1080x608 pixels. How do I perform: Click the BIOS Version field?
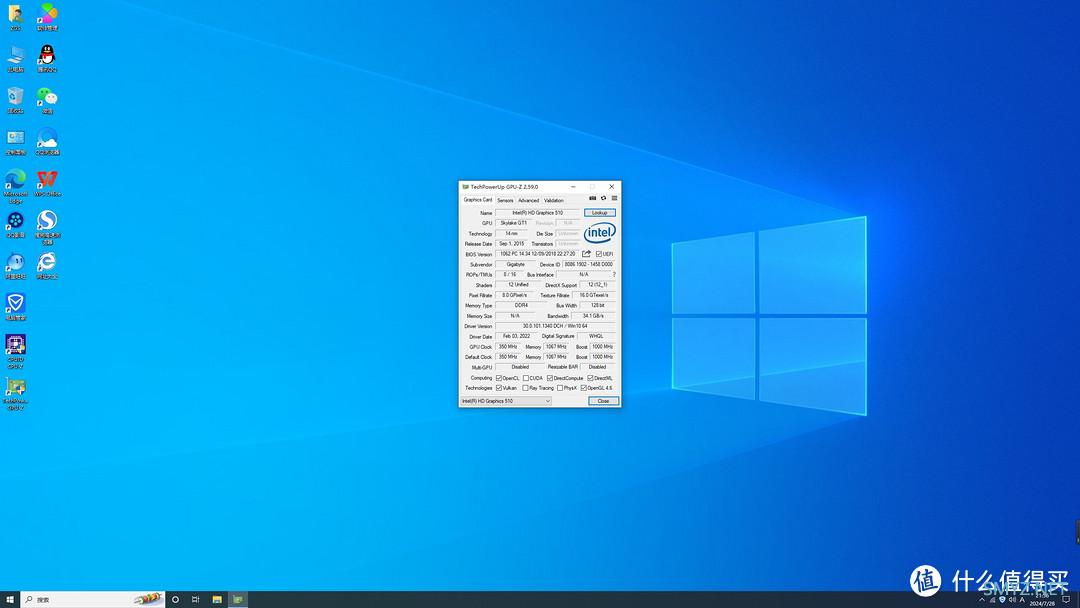tap(537, 254)
